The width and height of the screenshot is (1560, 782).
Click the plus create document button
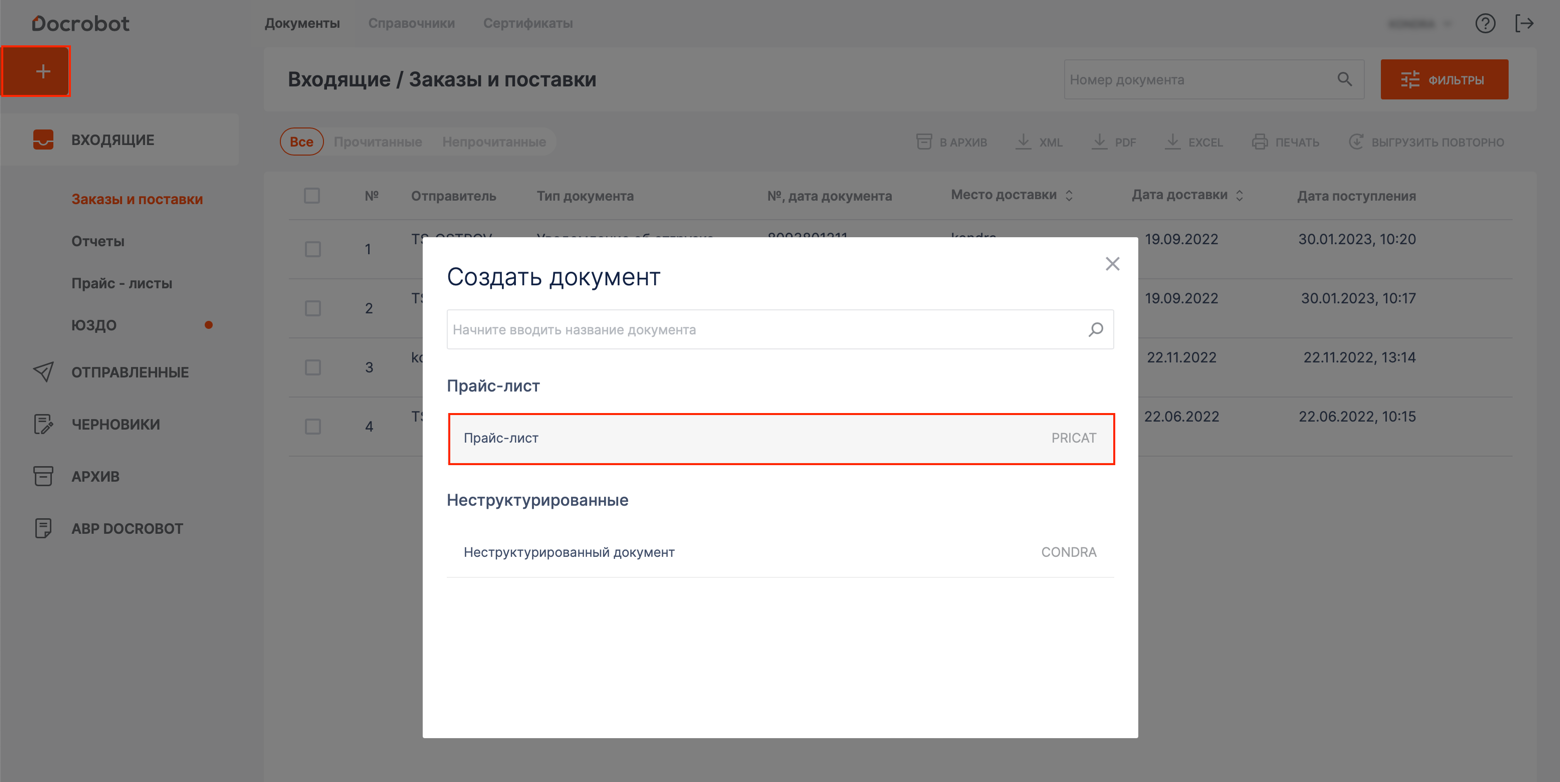[x=36, y=72]
